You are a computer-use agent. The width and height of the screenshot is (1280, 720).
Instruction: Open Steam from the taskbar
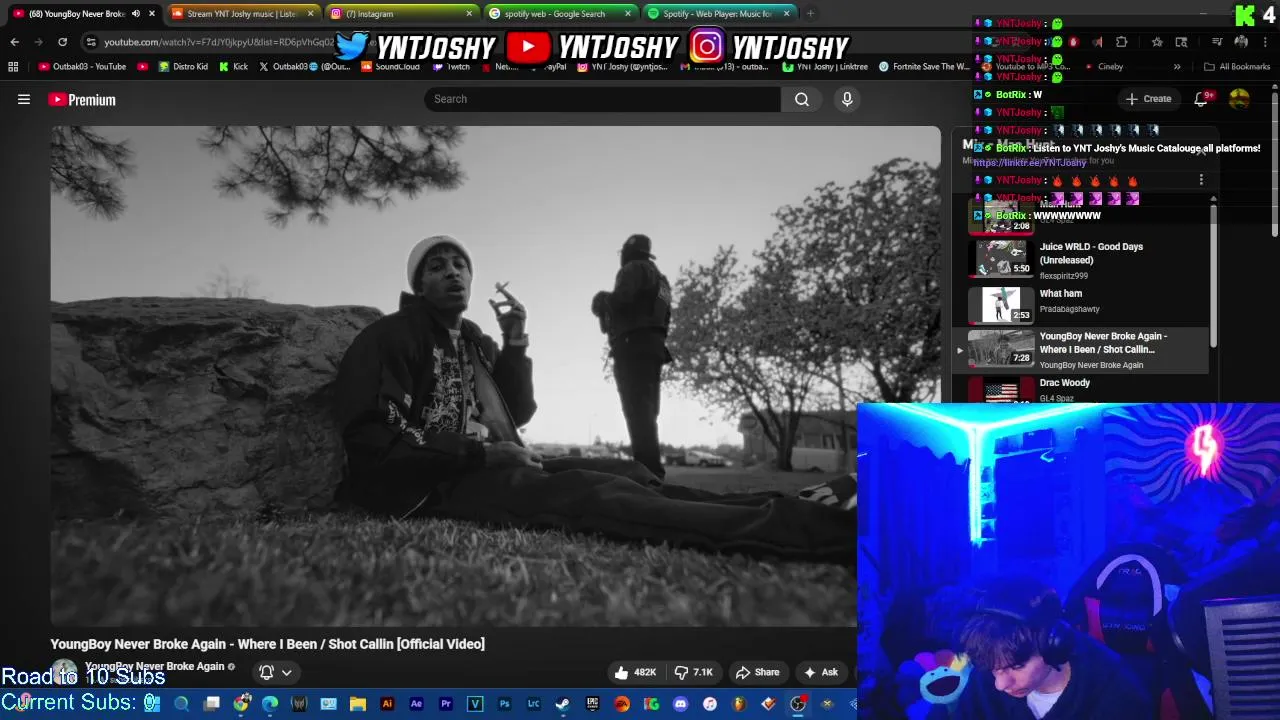pyautogui.click(x=562, y=704)
